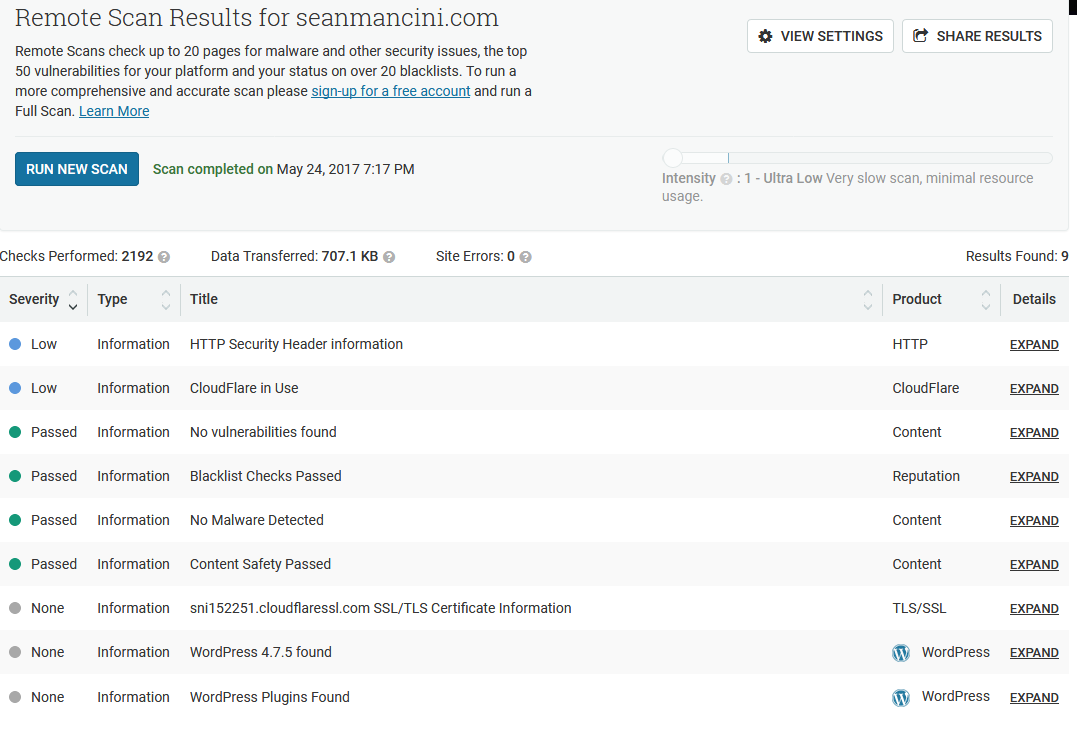Open the VIEW SETTINGS gear icon
Screen dimensions: 1077x740
pyautogui.click(x=766, y=35)
